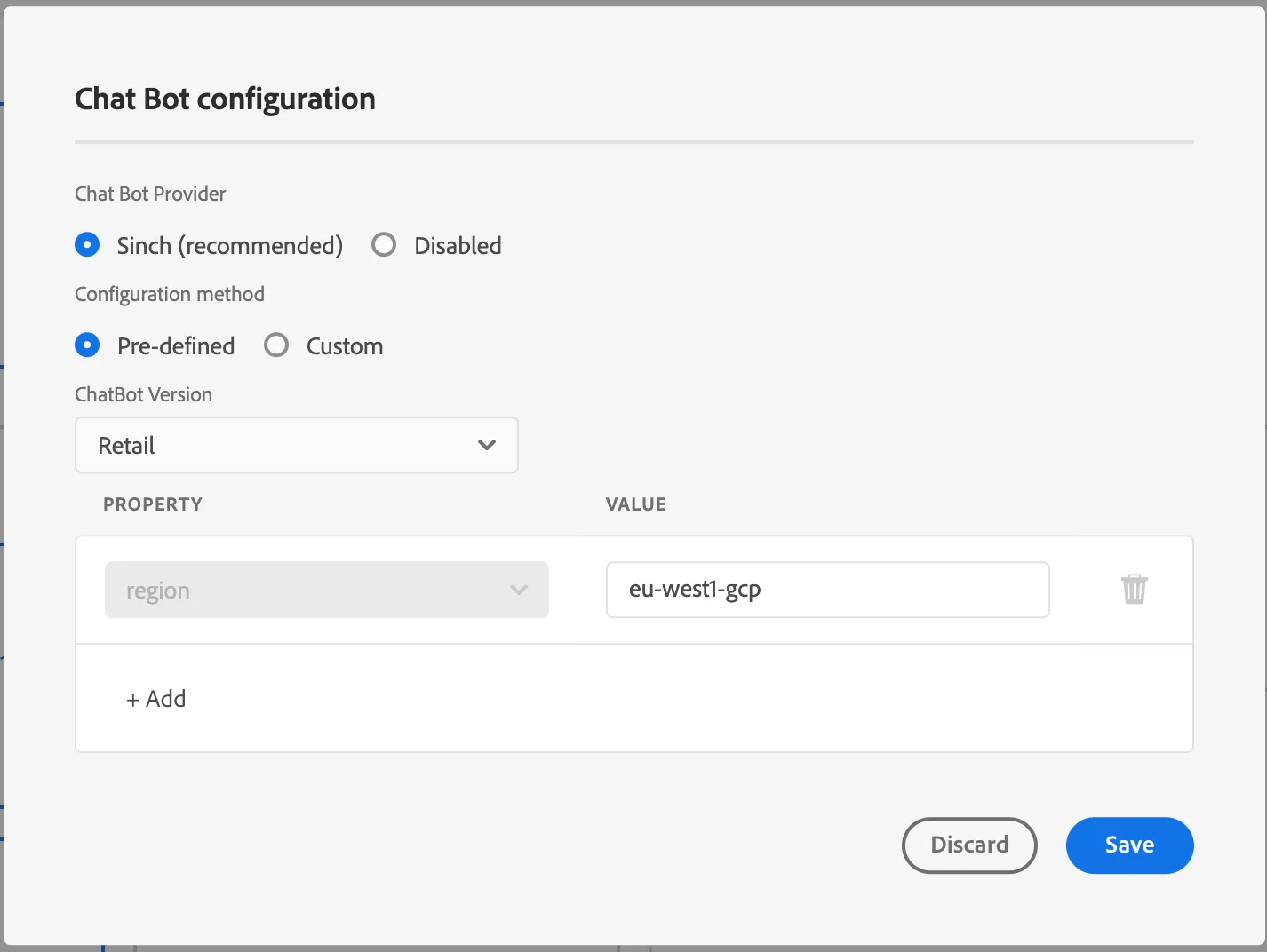Viewport: 1267px width, 952px height.
Task: Open the ChatBot Version Retail dropdown
Action: pos(297,445)
